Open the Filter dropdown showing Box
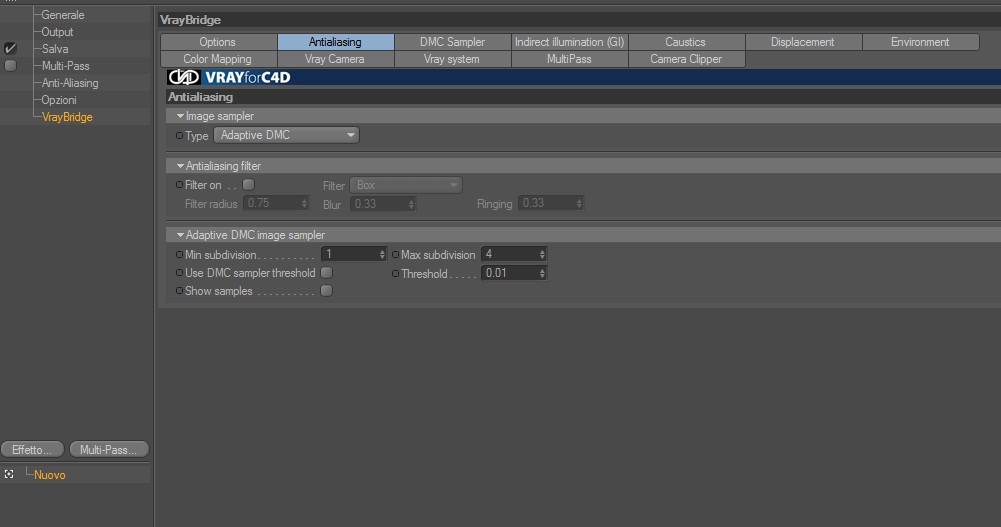This screenshot has width=1001, height=527. click(405, 185)
